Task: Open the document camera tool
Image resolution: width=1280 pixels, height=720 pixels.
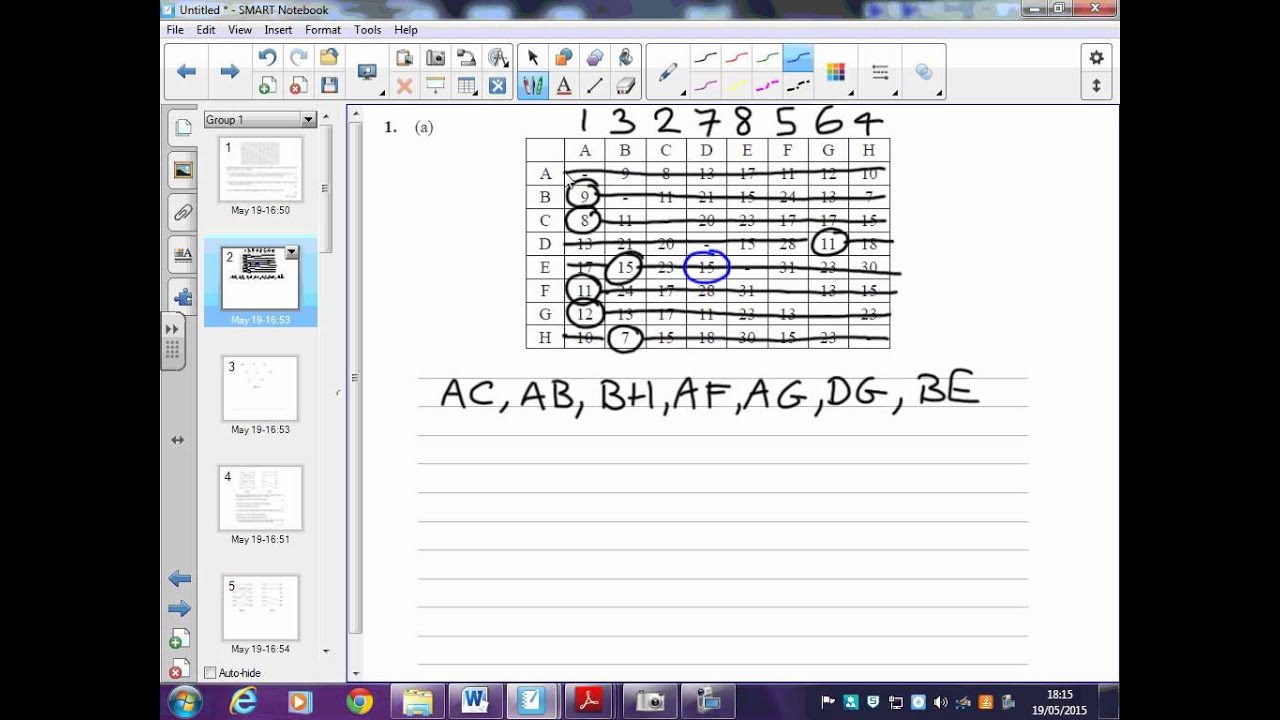Action: point(466,57)
